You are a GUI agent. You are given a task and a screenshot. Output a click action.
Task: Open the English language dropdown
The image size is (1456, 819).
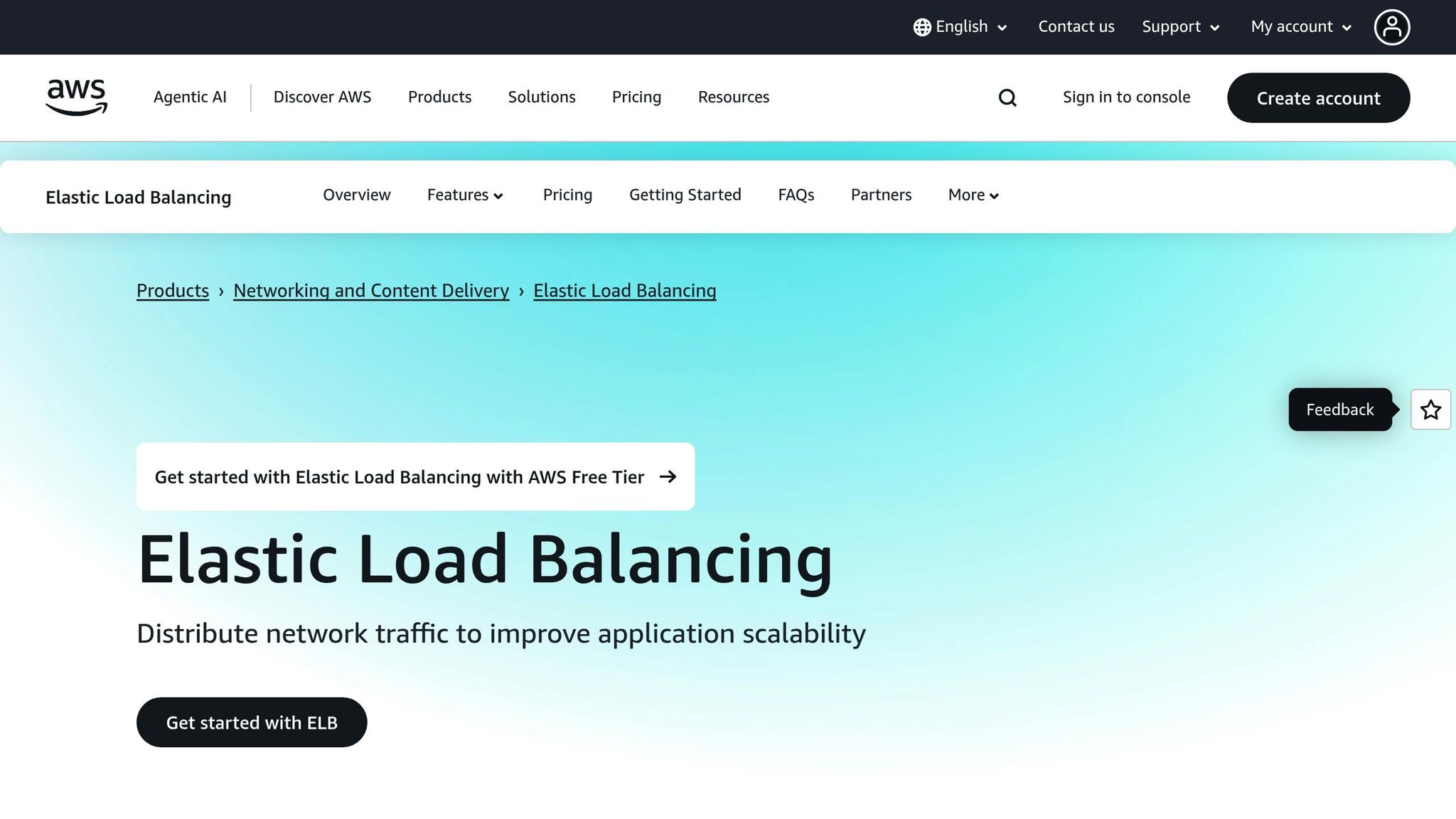pos(960,27)
